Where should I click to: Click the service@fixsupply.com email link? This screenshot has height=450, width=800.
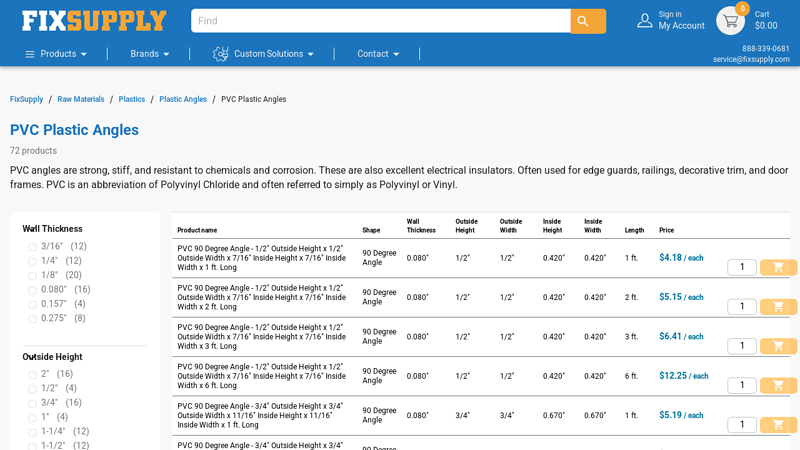pos(751,59)
